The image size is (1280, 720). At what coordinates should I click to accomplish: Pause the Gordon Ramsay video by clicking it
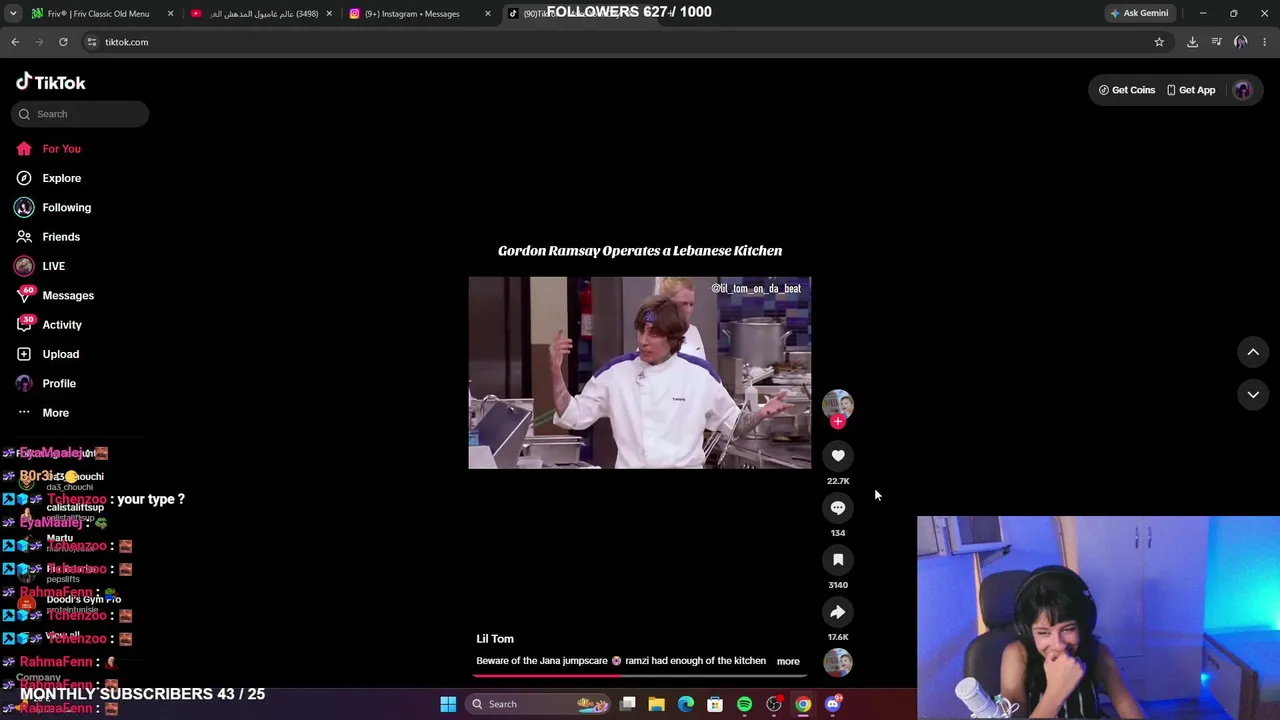point(640,373)
